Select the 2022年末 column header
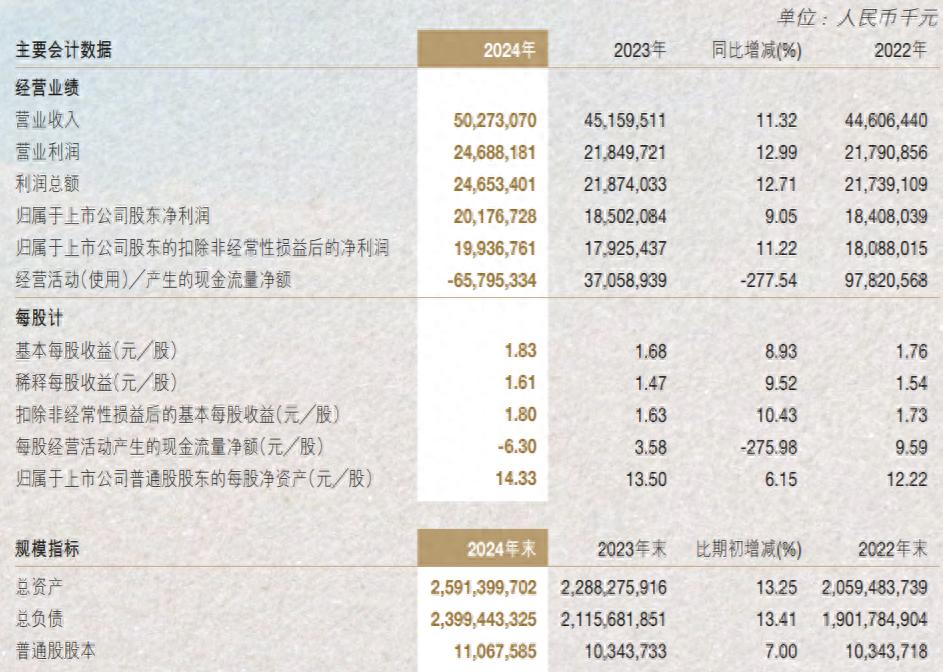Screen dimensions: 943x672 tap(892, 549)
